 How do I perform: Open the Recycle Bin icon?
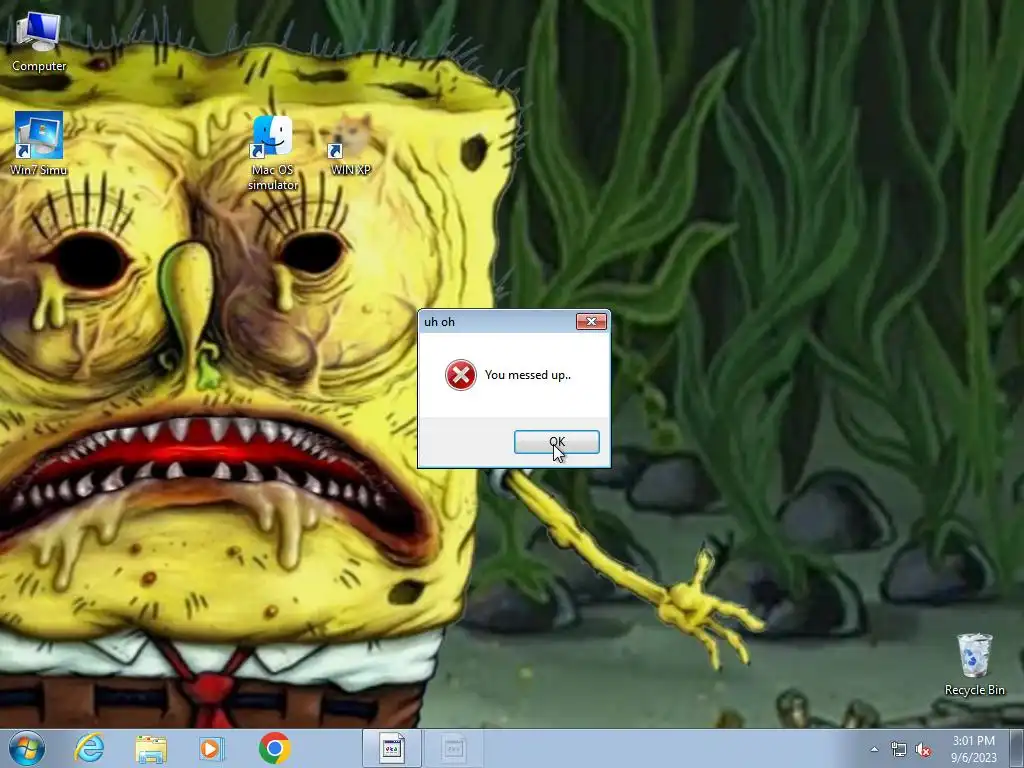(x=974, y=664)
